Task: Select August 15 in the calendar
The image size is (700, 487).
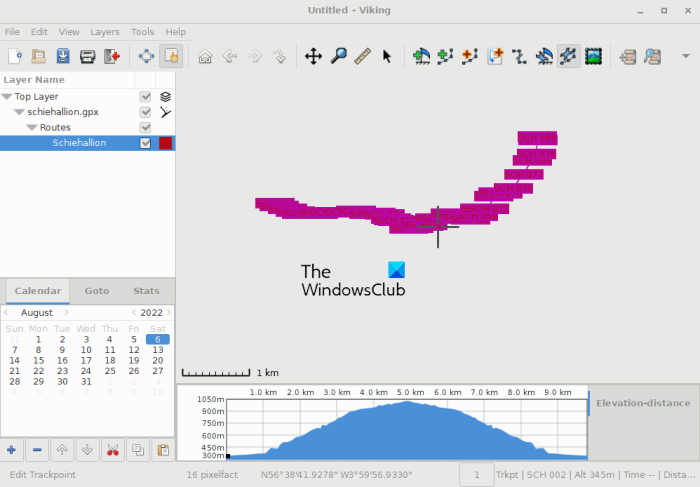Action: (38, 360)
